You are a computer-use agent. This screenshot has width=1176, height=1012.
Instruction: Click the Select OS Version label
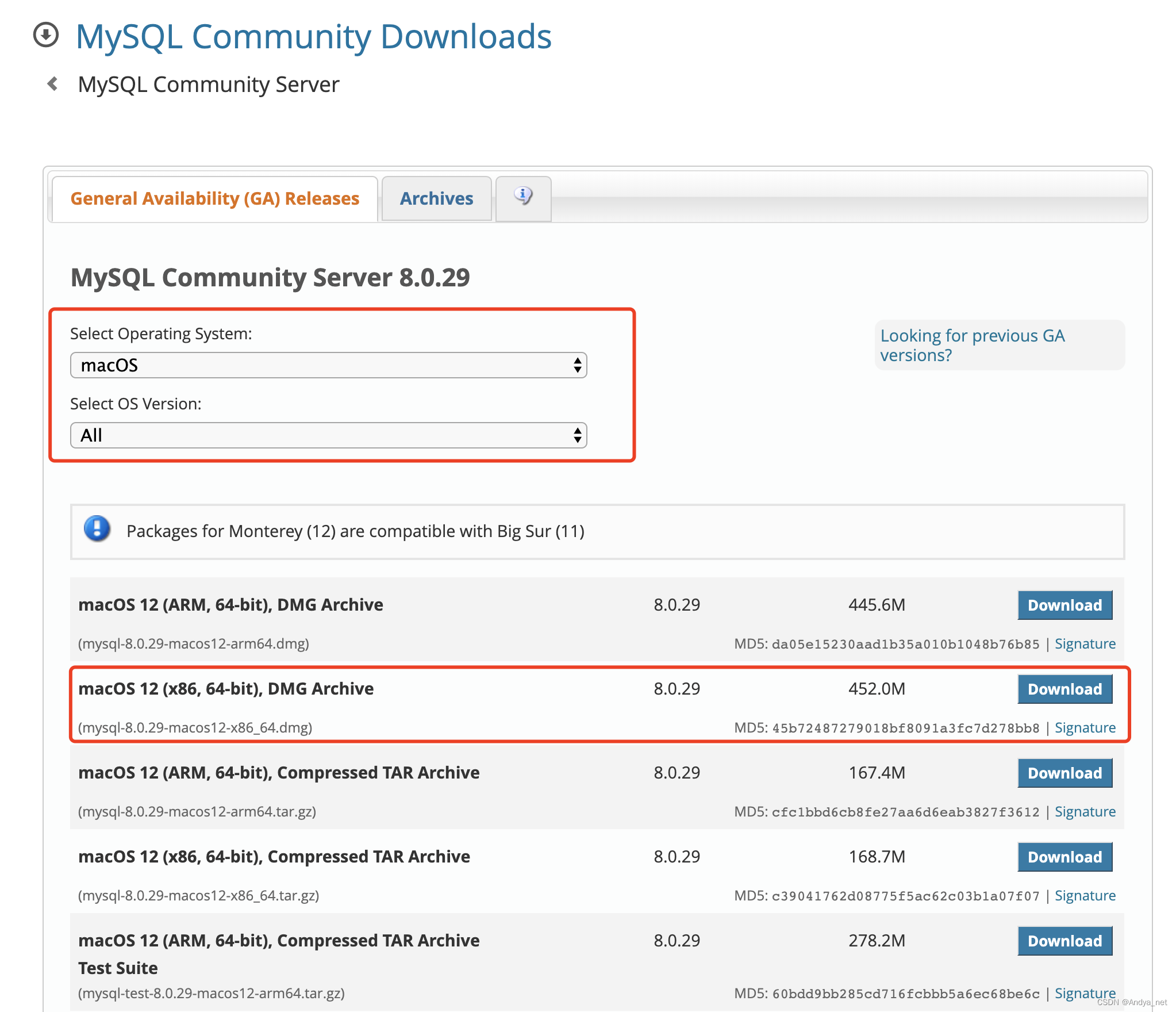click(x=136, y=404)
